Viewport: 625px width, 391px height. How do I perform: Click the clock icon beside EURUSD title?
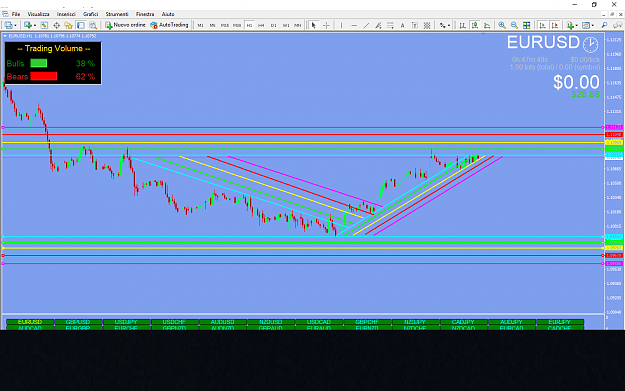(590, 44)
